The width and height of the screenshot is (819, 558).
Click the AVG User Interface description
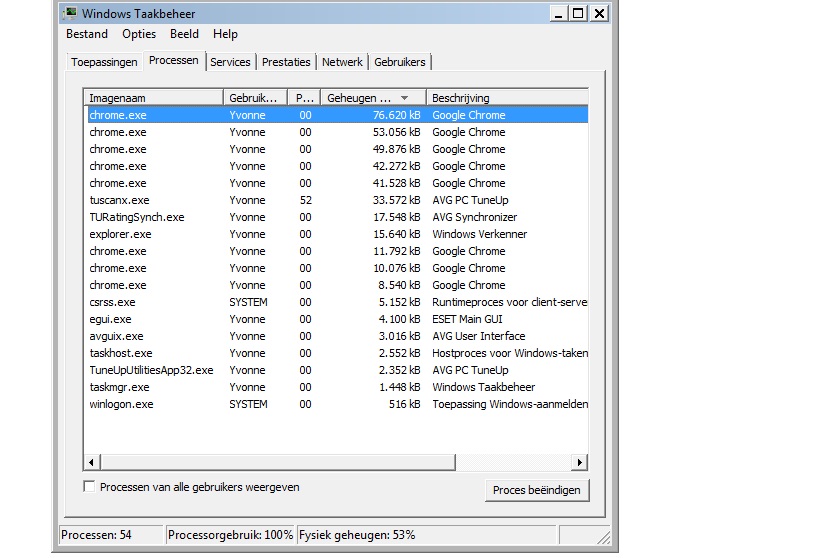(478, 336)
